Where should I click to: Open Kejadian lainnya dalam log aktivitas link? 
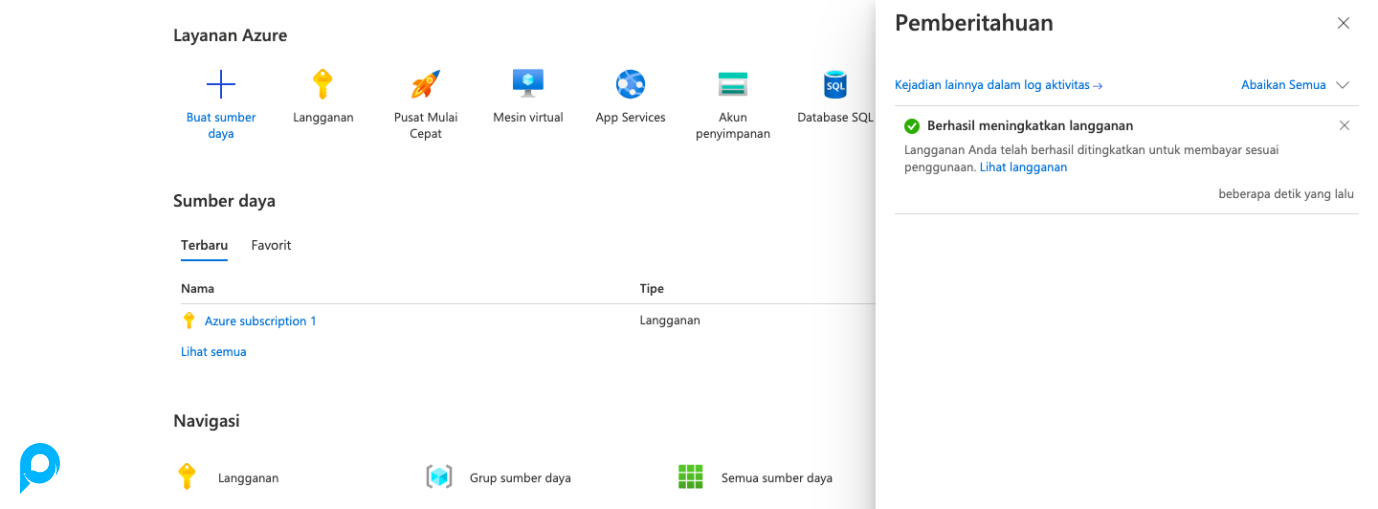tap(998, 85)
